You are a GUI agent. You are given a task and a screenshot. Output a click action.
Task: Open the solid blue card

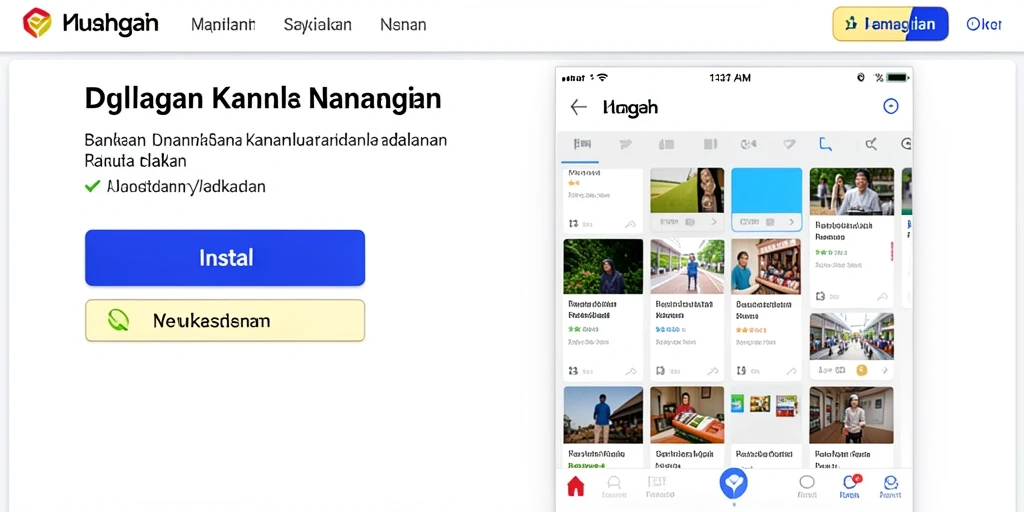click(x=767, y=200)
